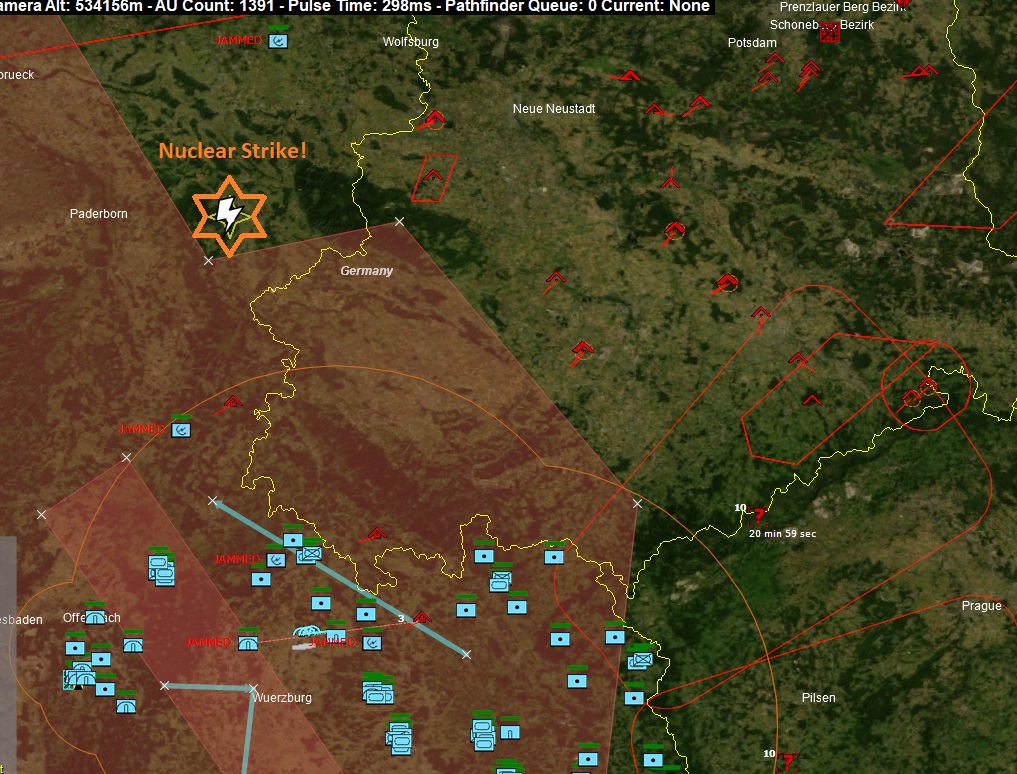This screenshot has height=774, width=1017.
Task: Click the 20 min 59 sec timer text
Action: click(783, 533)
